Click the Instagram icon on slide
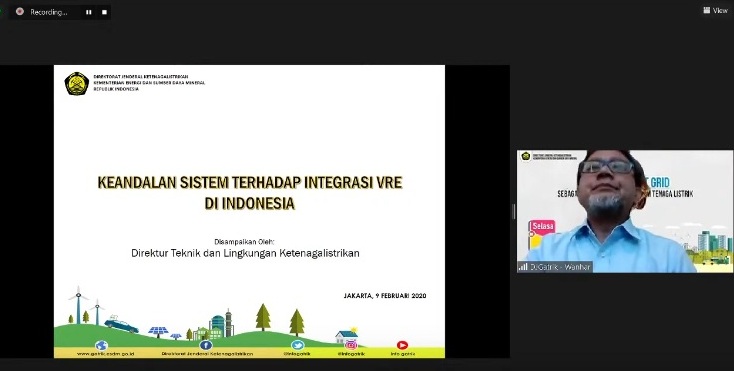Viewport: 734px width, 371px height. pos(351,346)
